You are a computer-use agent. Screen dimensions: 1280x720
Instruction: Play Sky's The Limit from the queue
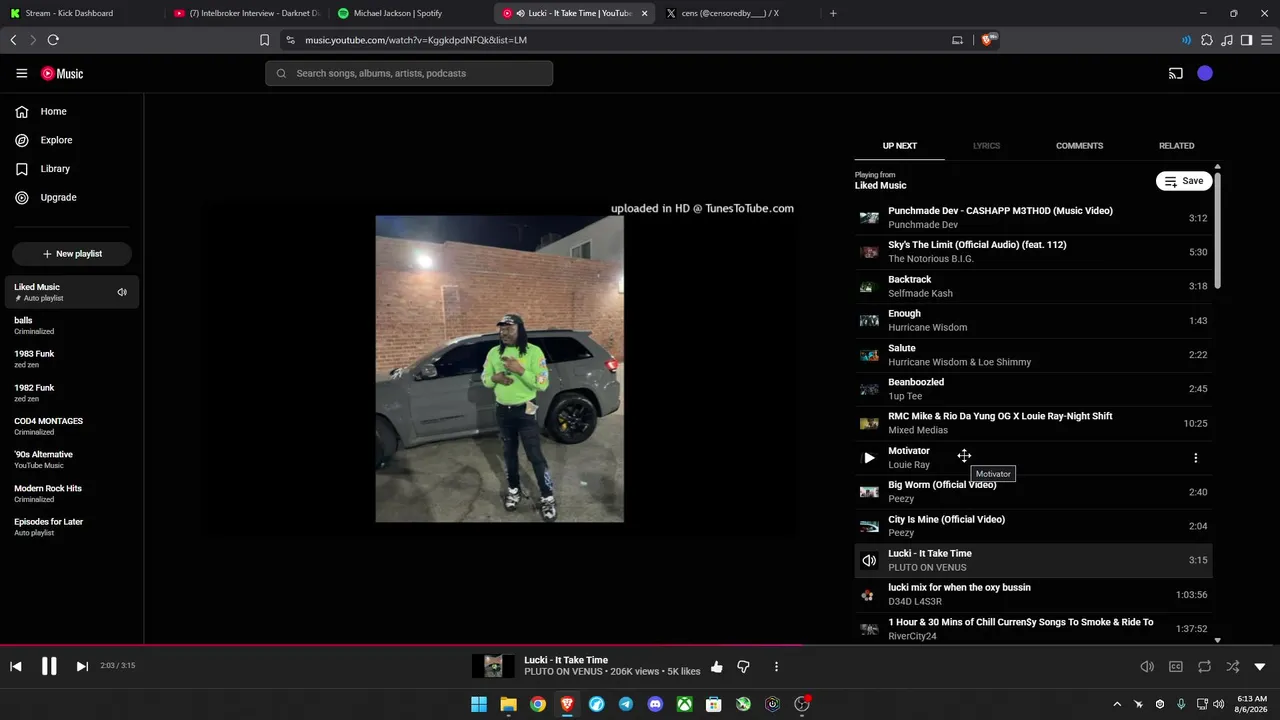tap(1033, 252)
